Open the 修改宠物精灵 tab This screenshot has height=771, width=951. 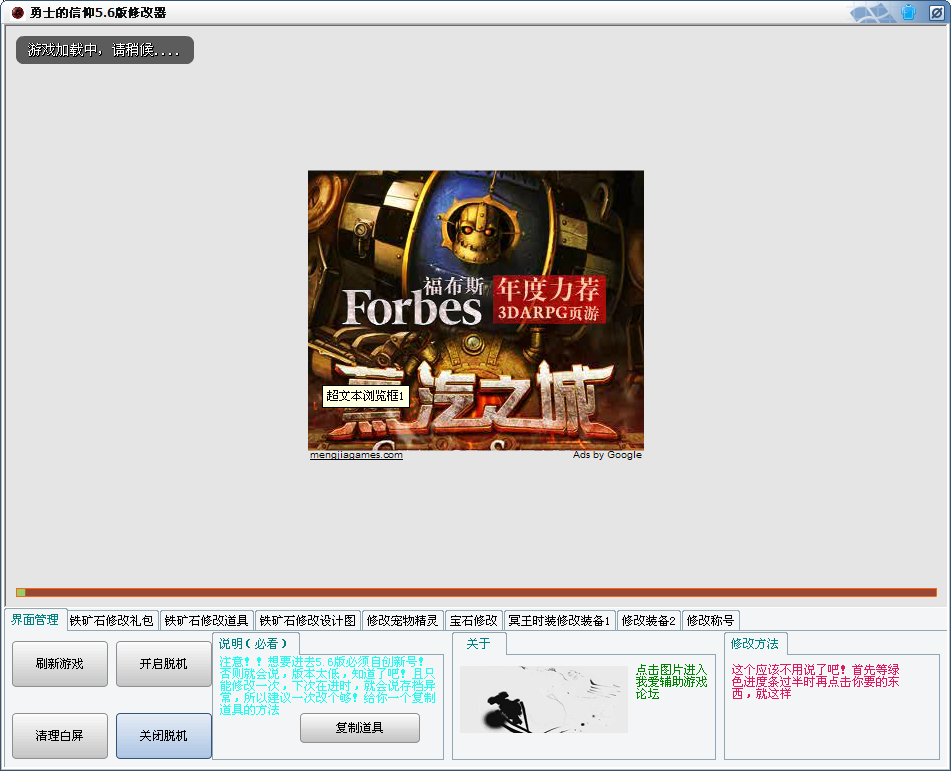coord(403,621)
